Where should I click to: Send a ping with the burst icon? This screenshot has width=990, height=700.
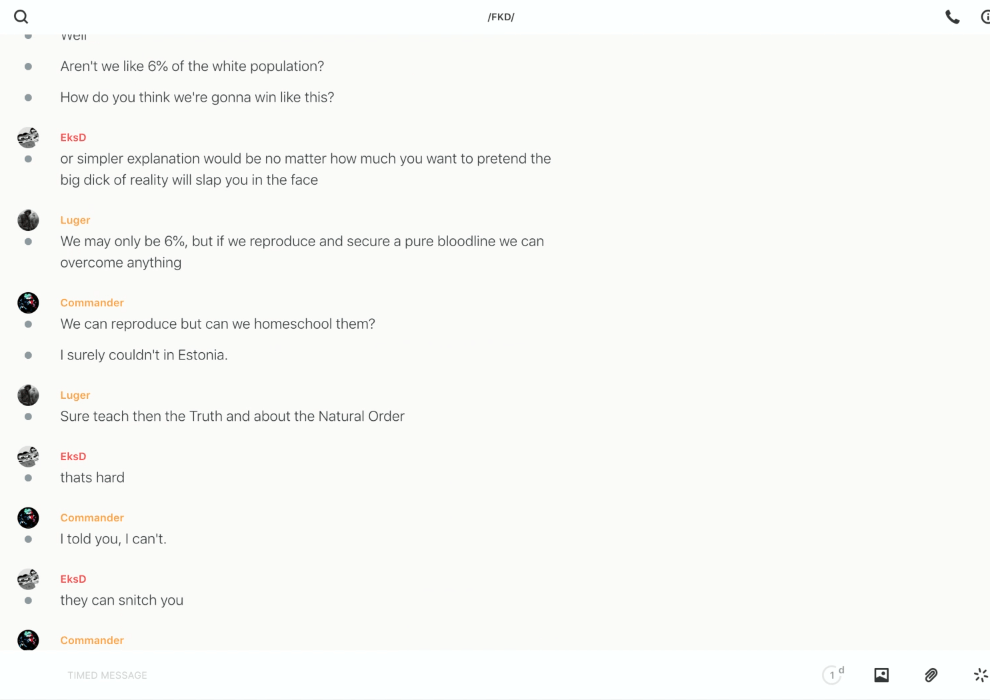980,675
